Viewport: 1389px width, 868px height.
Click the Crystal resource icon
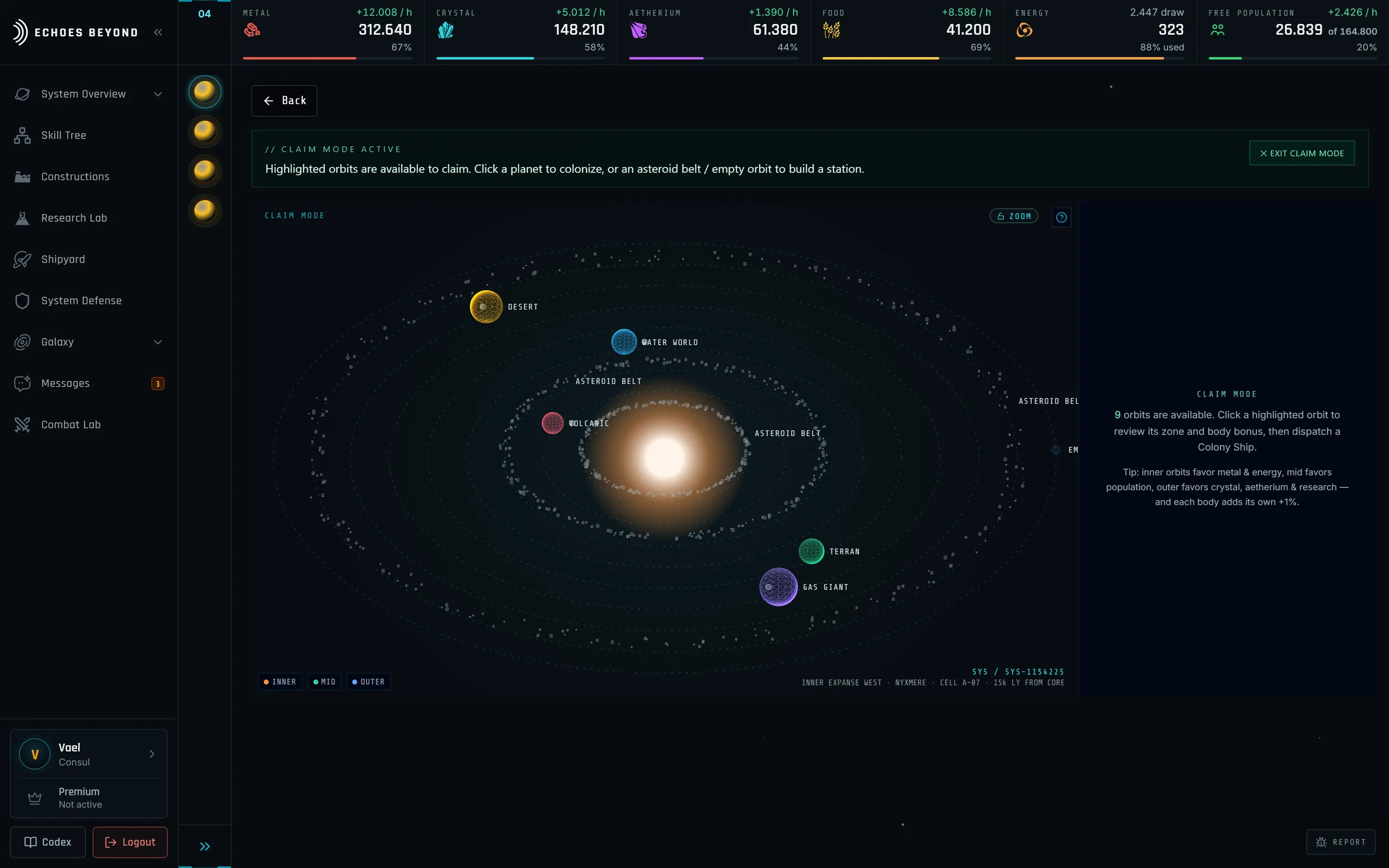tap(445, 30)
